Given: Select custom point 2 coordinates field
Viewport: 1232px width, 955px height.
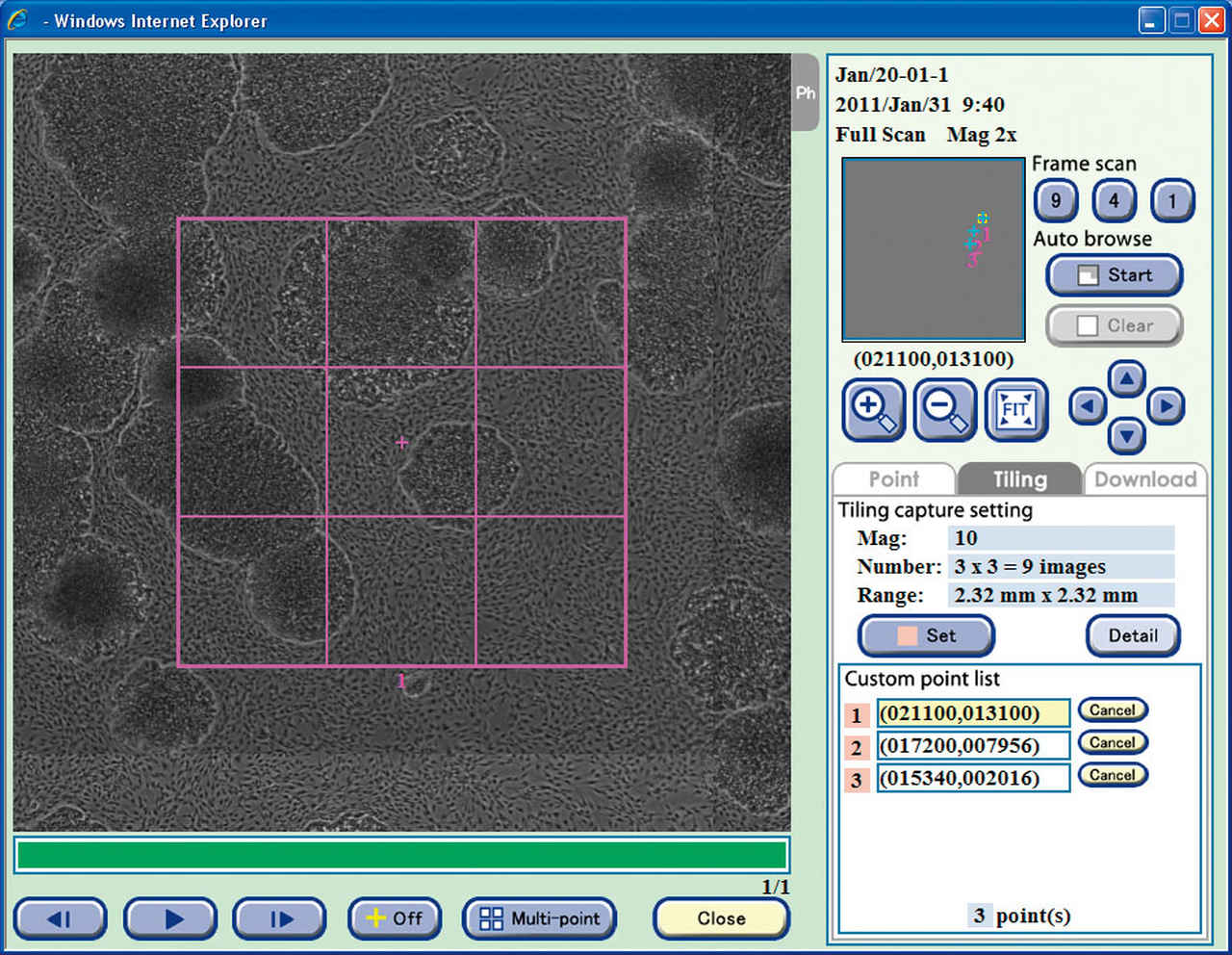Looking at the screenshot, I should 972,746.
